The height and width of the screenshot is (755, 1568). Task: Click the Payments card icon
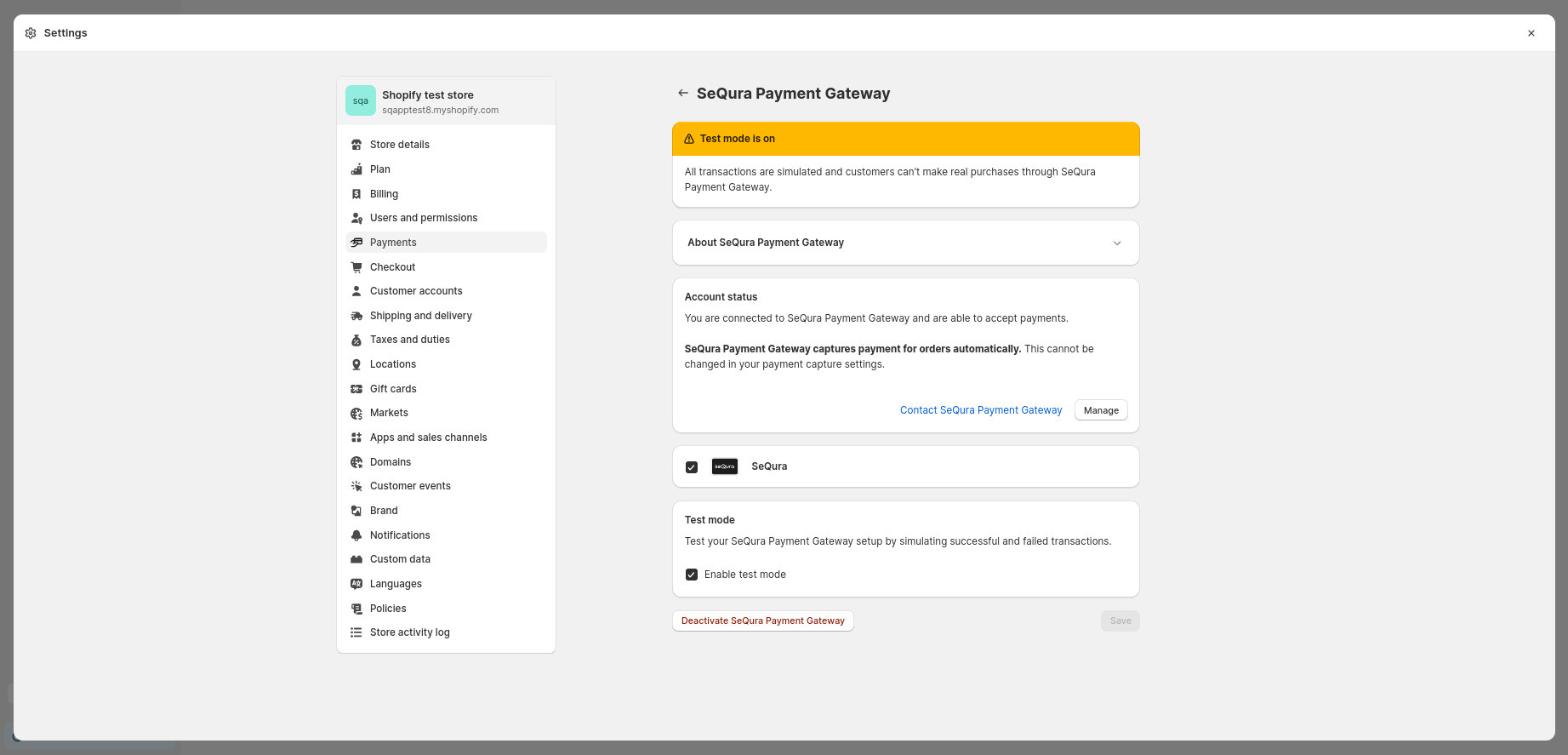356,243
